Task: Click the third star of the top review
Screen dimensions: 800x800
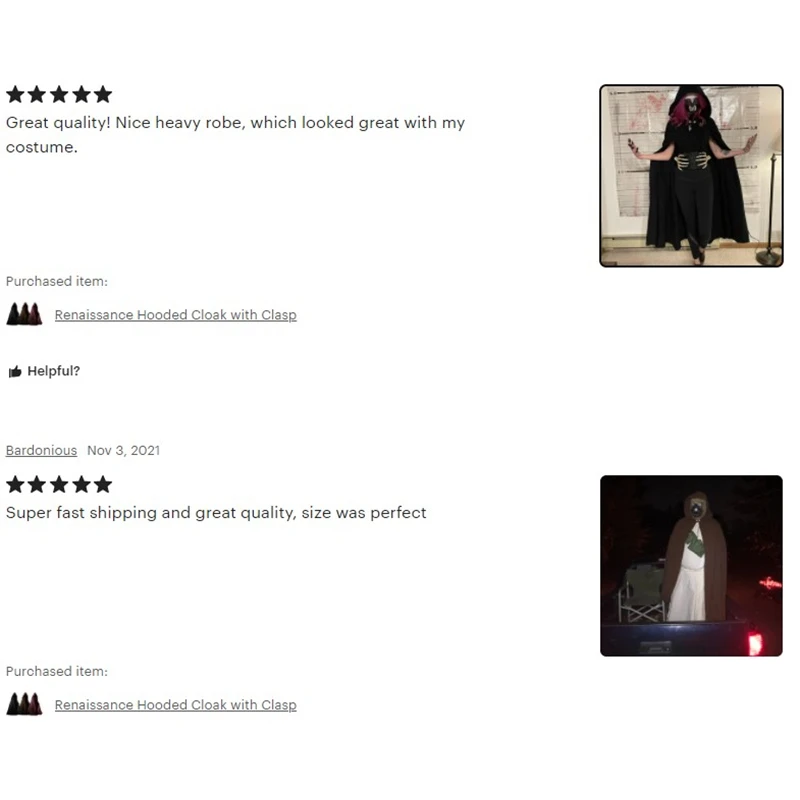Action: [x=59, y=94]
